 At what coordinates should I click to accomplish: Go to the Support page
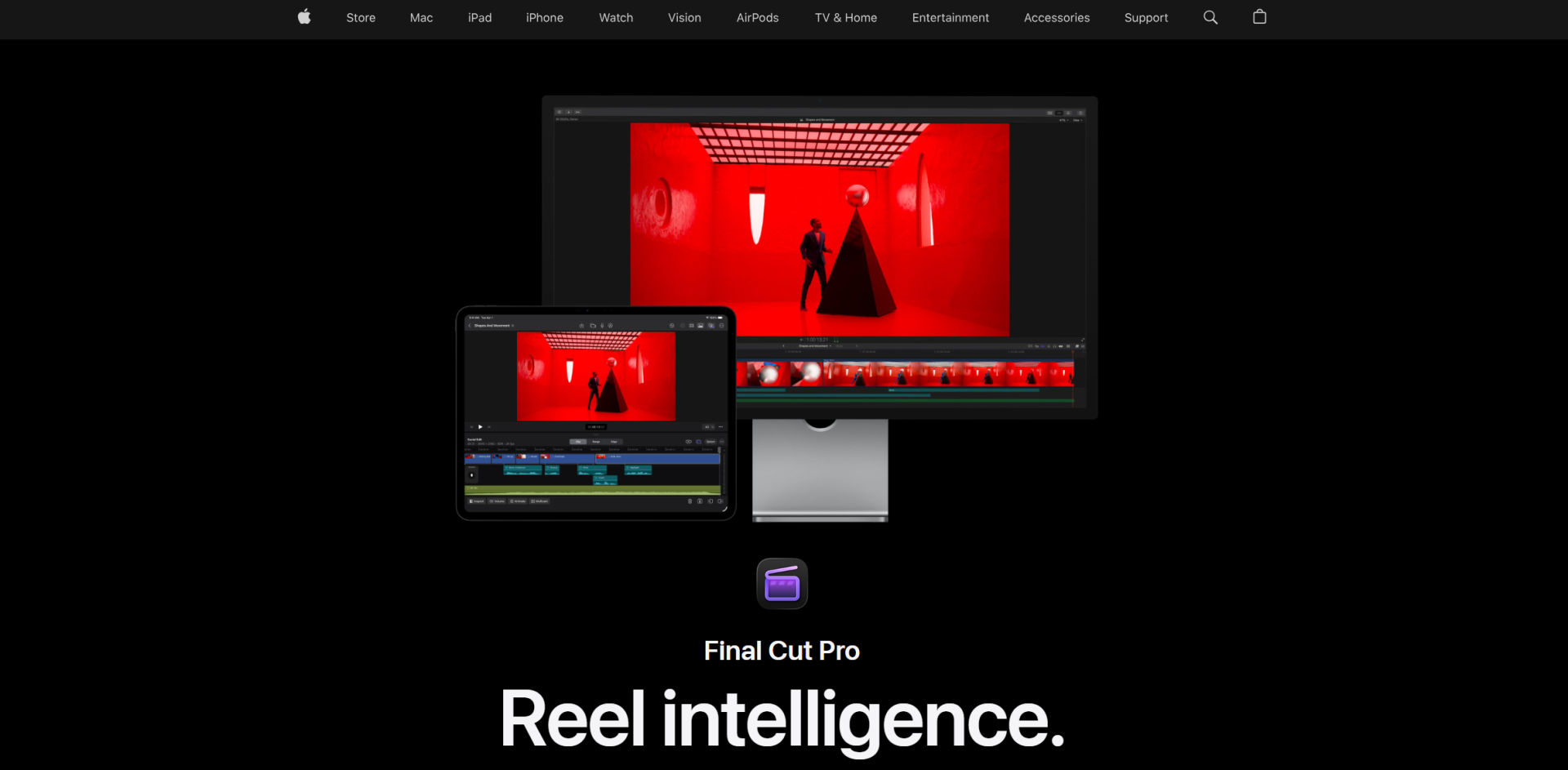(1146, 18)
